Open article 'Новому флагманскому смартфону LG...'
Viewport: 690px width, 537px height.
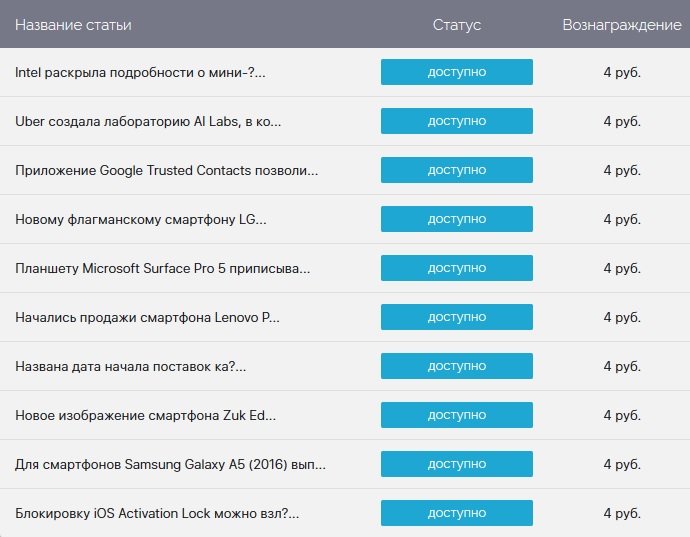(141, 219)
